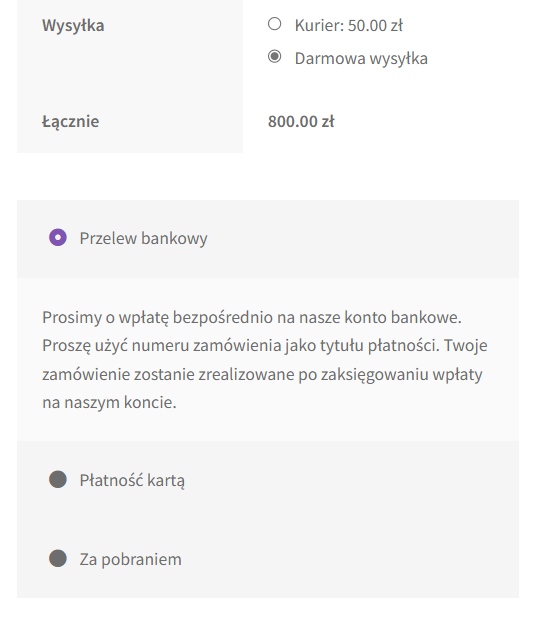Select the Płatność kartą radio circle
Image resolution: width=536 pixels, height=617 pixels.
click(x=58, y=479)
